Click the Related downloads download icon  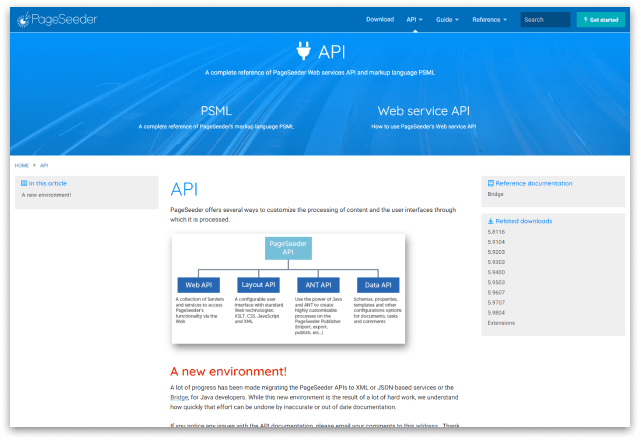tap(490, 220)
